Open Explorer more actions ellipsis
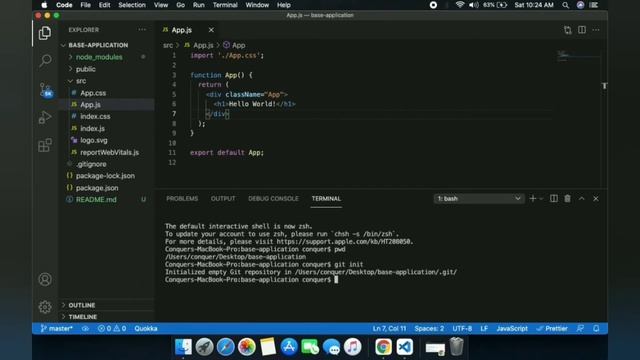640x360 pixels. (x=142, y=30)
